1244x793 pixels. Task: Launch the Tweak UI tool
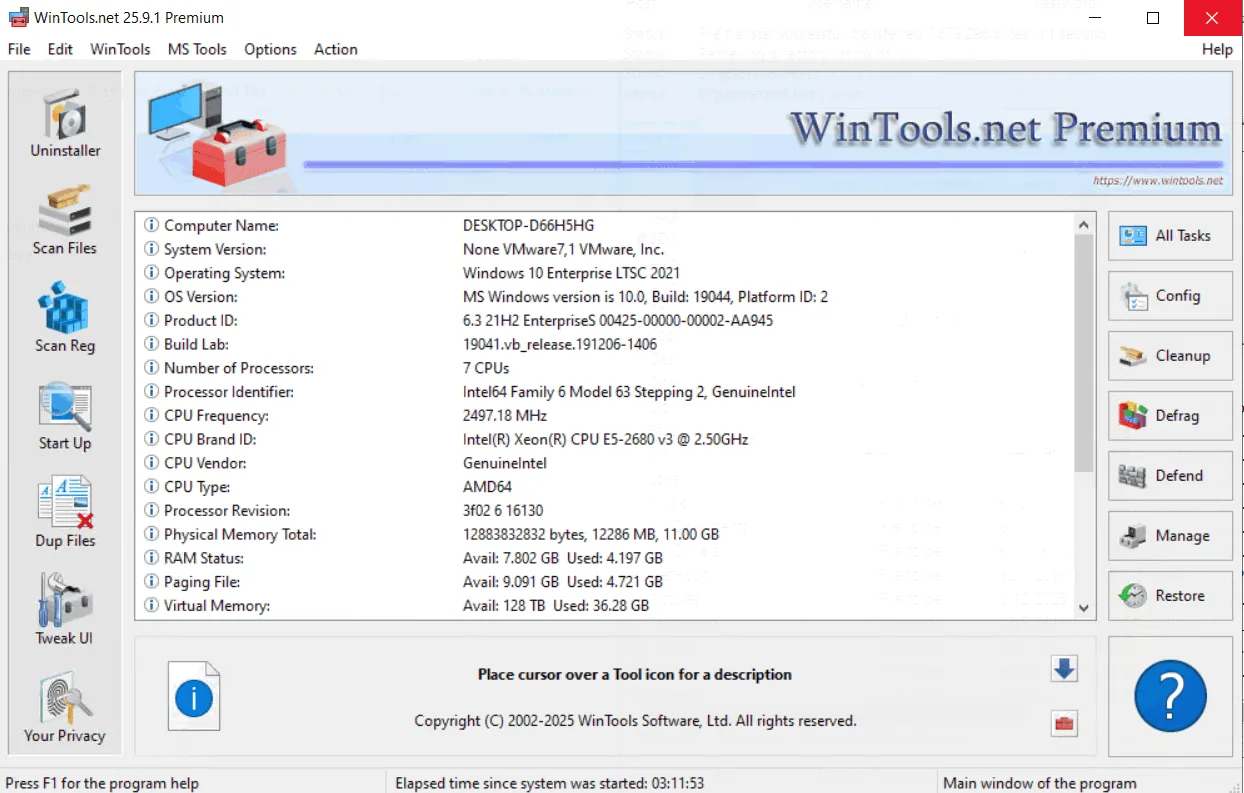click(x=65, y=611)
